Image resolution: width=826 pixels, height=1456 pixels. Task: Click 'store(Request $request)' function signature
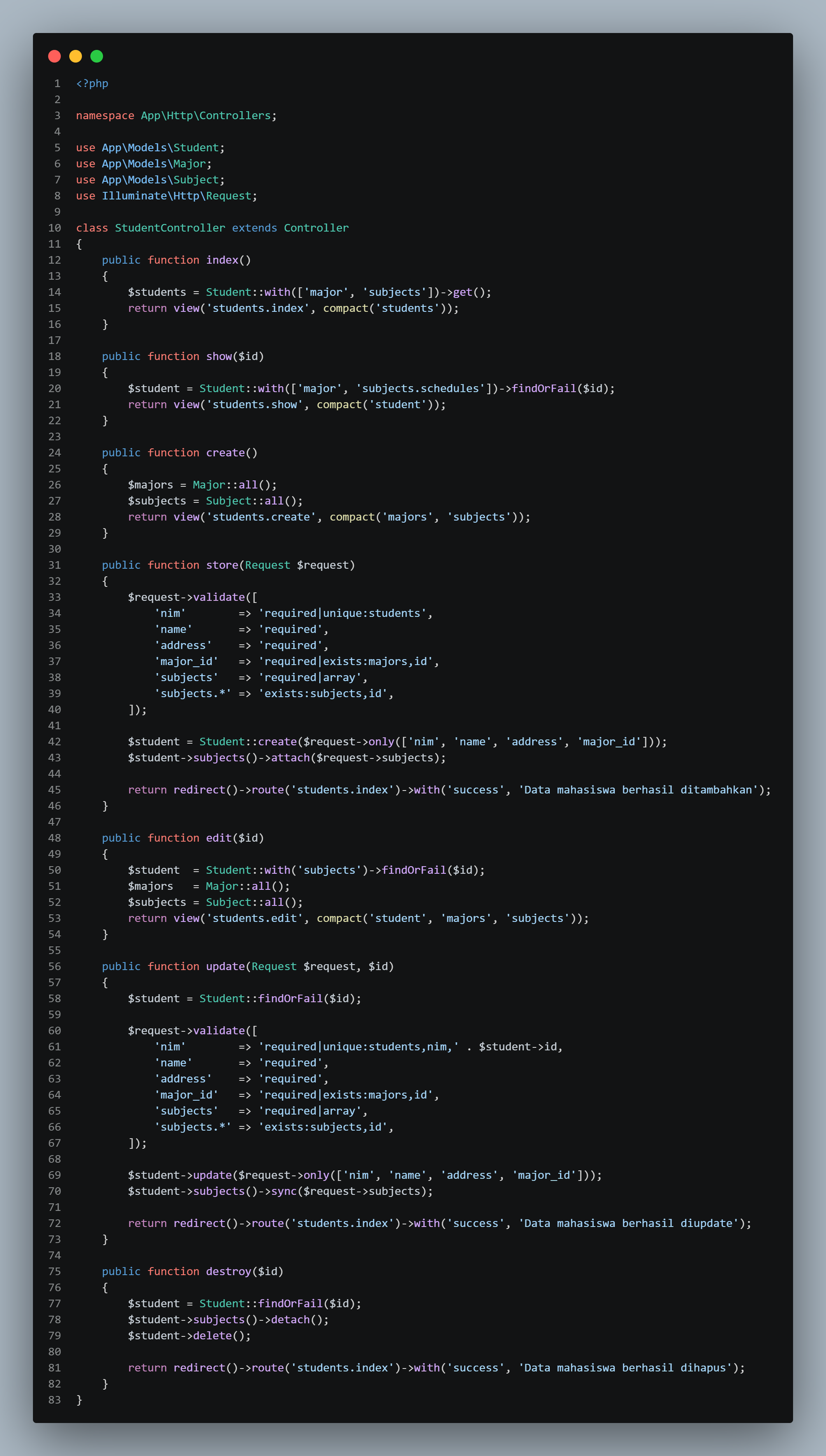281,565
